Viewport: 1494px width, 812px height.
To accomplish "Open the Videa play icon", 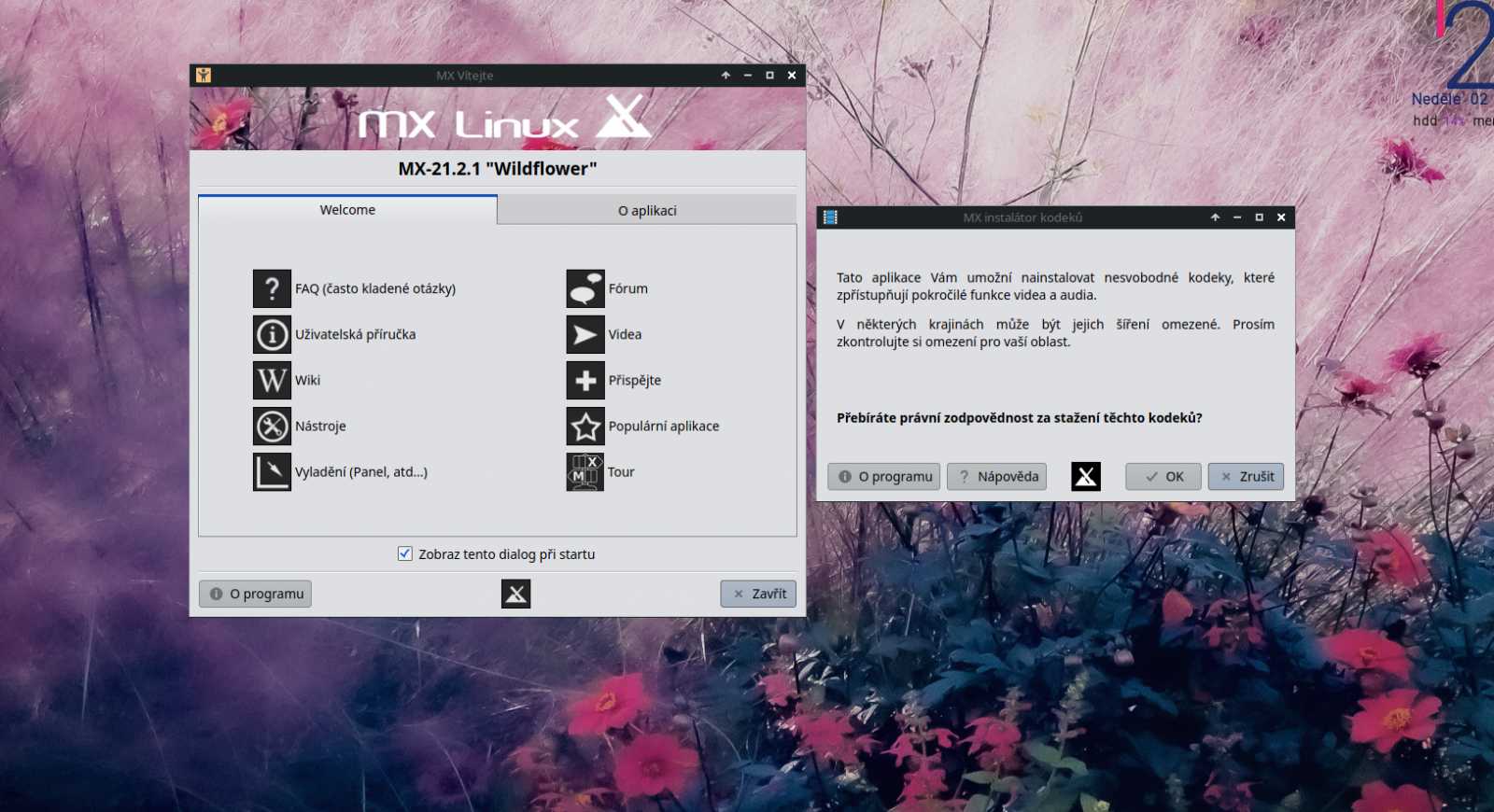I will (x=585, y=334).
